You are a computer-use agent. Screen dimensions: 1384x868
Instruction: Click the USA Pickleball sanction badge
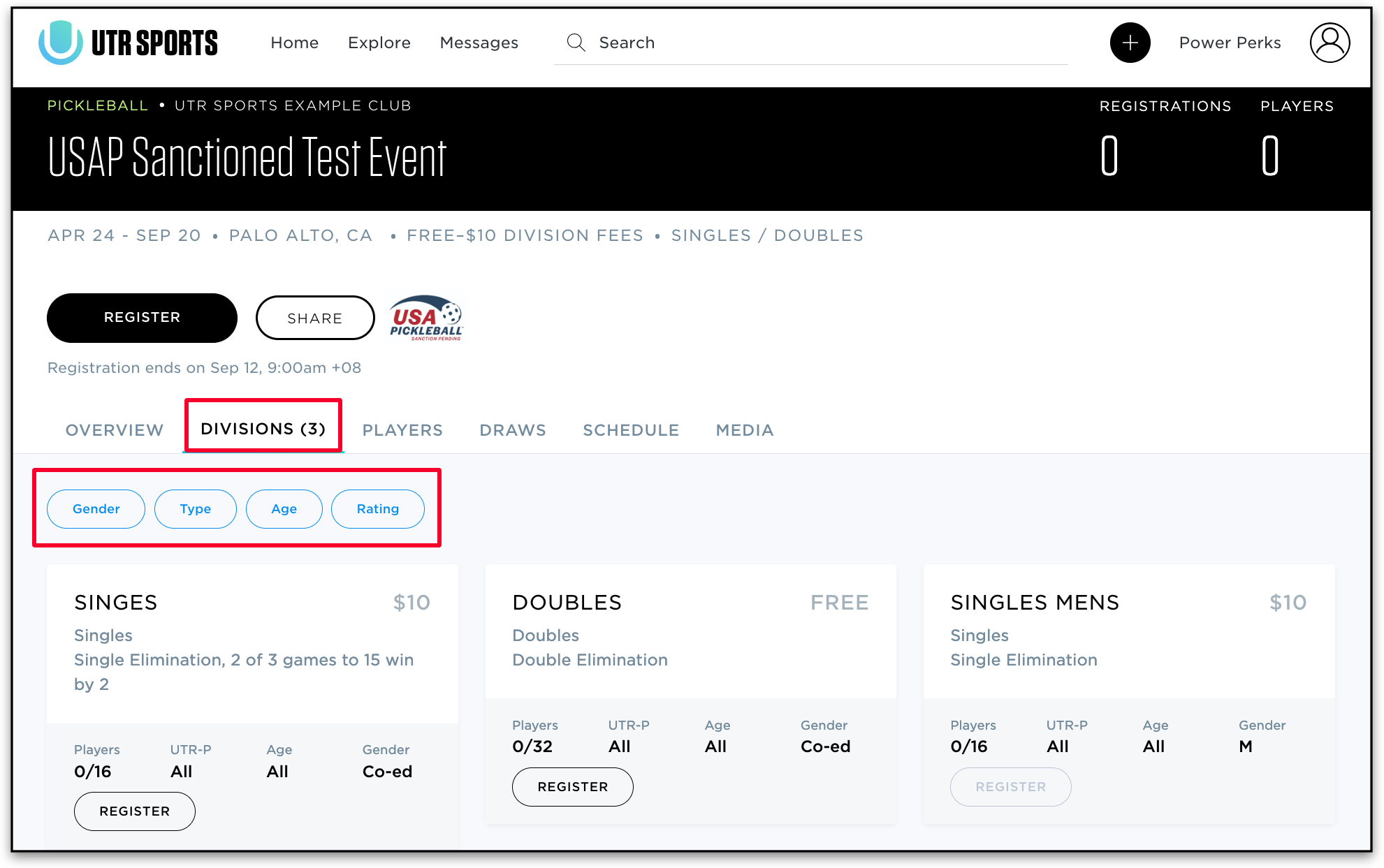[x=425, y=318]
